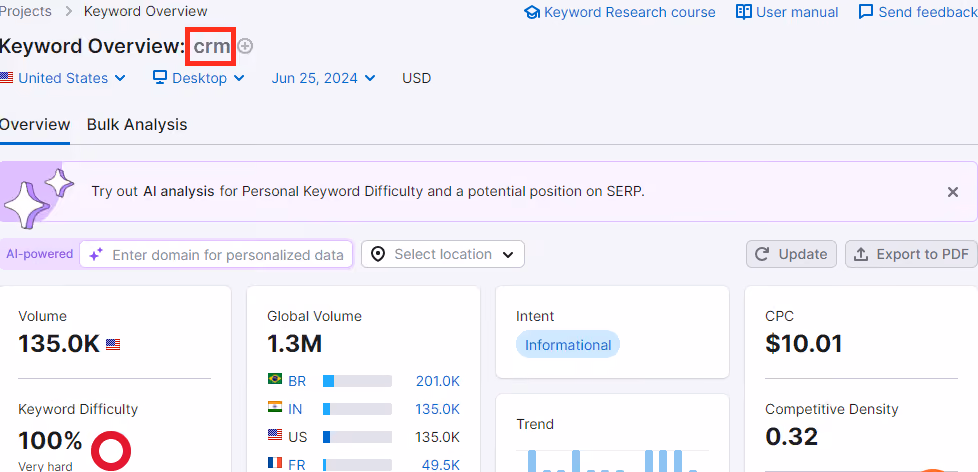978x472 pixels.
Task: Select the Overview tab
Action: [34, 125]
